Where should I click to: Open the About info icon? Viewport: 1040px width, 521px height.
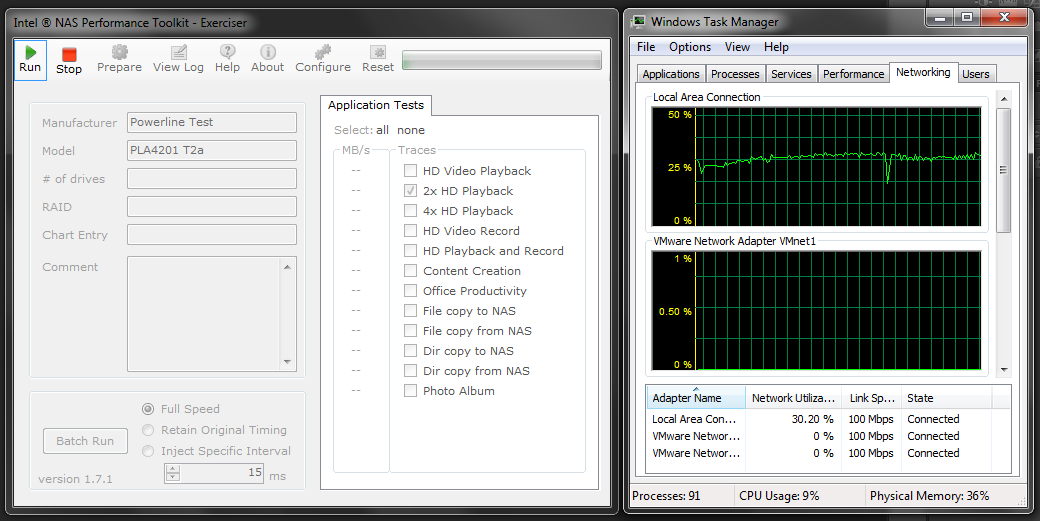(x=268, y=52)
